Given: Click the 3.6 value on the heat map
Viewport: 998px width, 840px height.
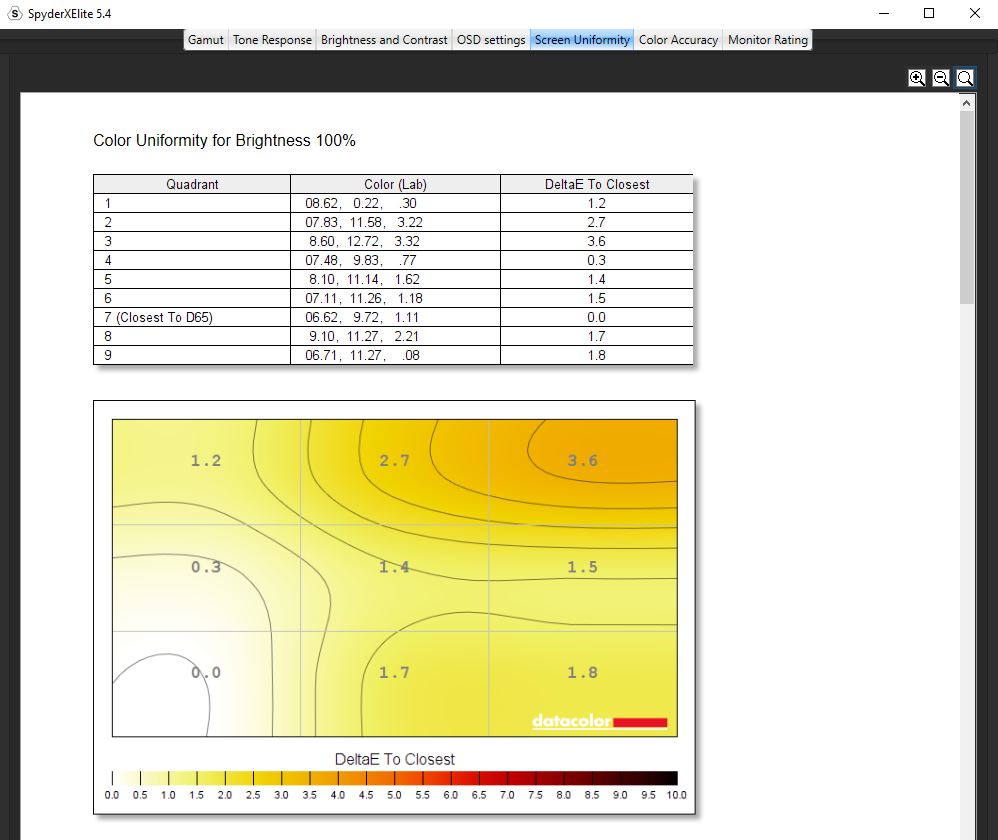Looking at the screenshot, I should pyautogui.click(x=582, y=461).
